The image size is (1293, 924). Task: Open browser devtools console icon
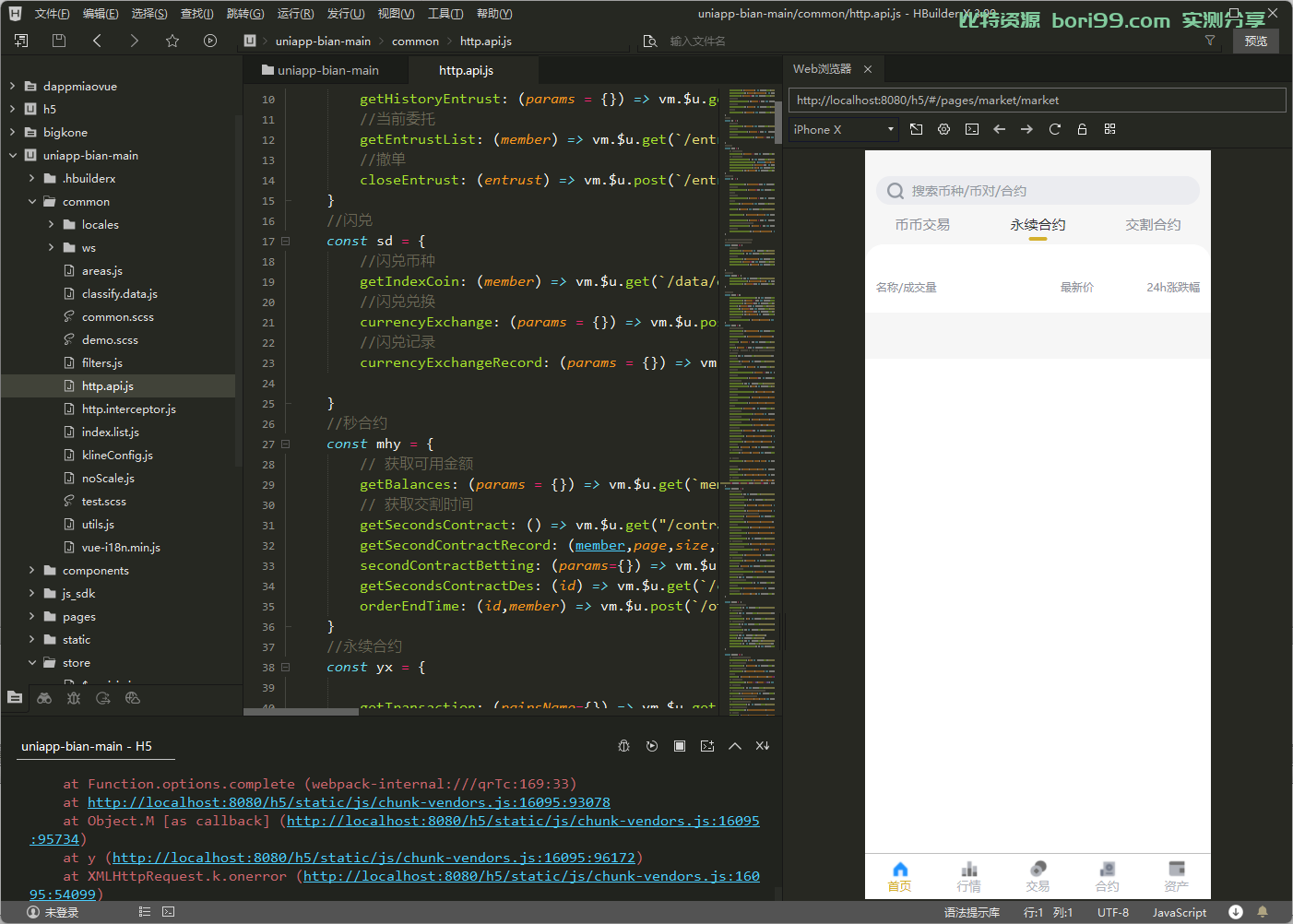972,129
